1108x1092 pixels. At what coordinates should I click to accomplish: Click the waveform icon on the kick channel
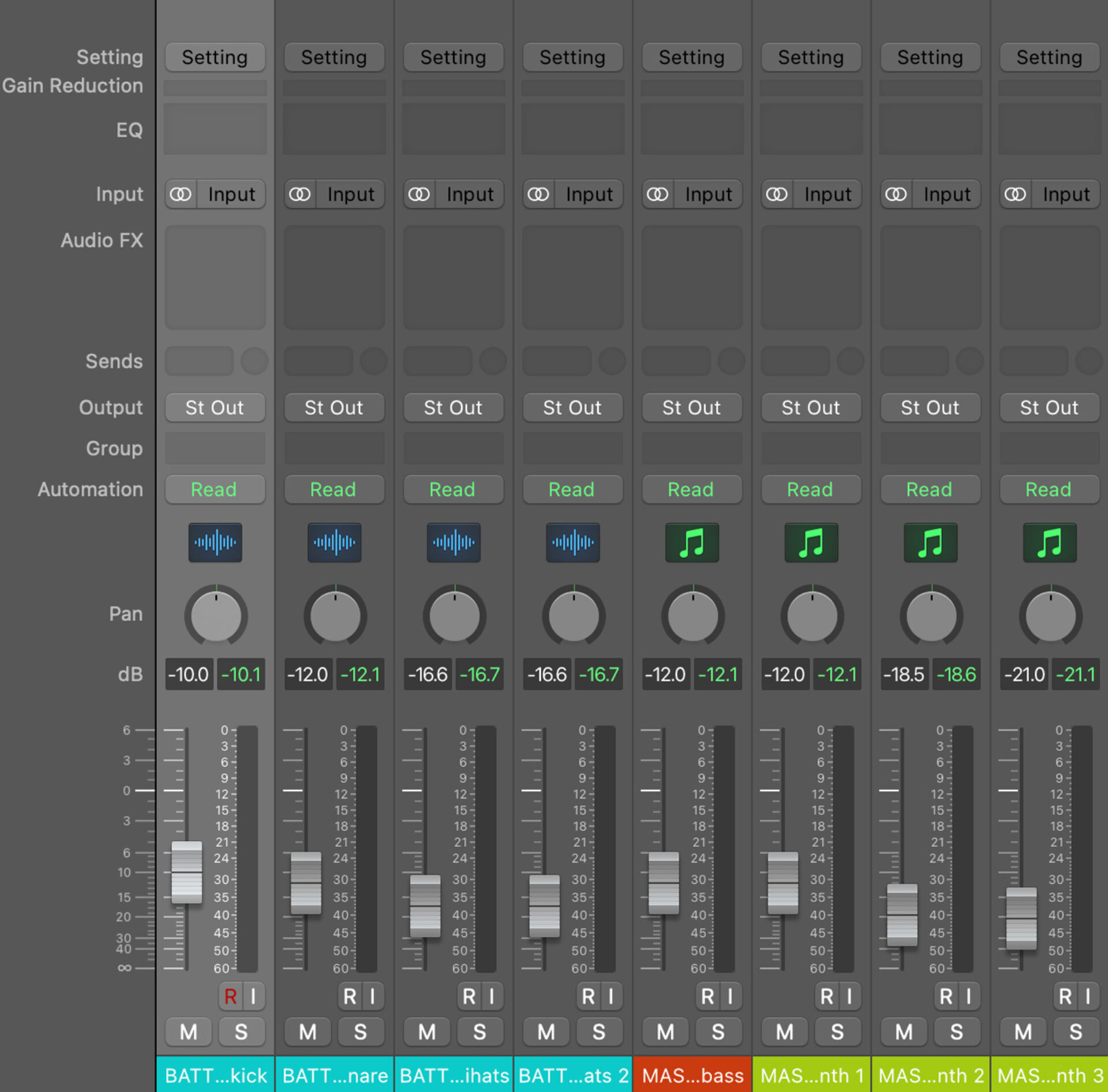215,542
